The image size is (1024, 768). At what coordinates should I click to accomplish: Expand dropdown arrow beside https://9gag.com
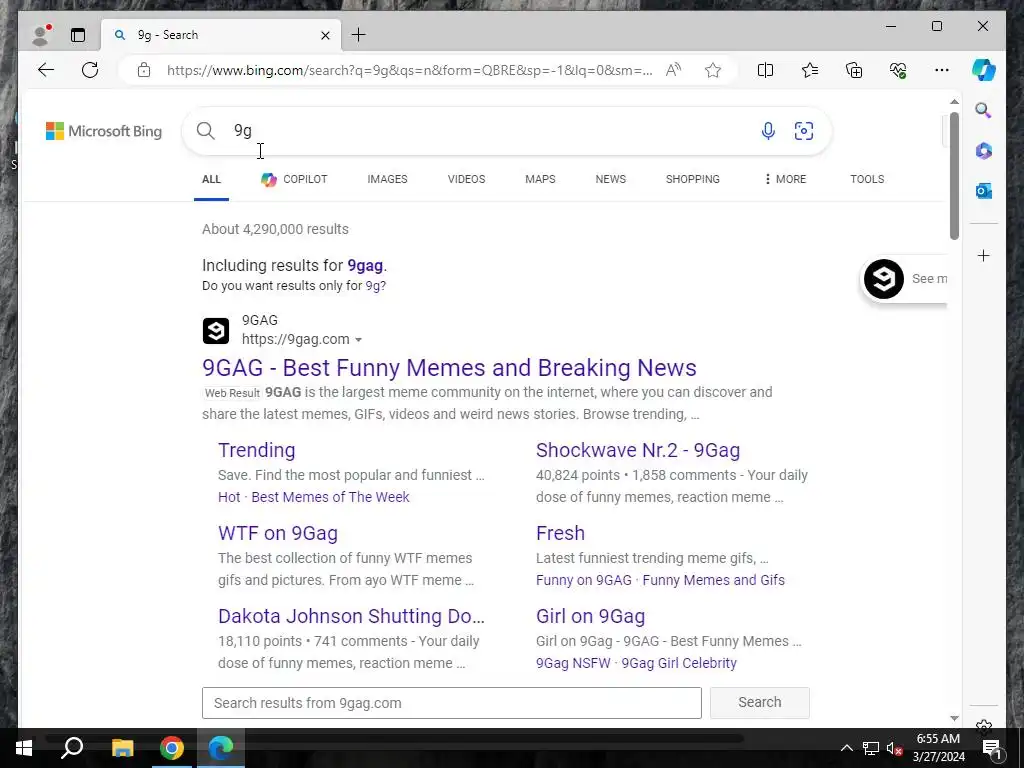tap(358, 340)
